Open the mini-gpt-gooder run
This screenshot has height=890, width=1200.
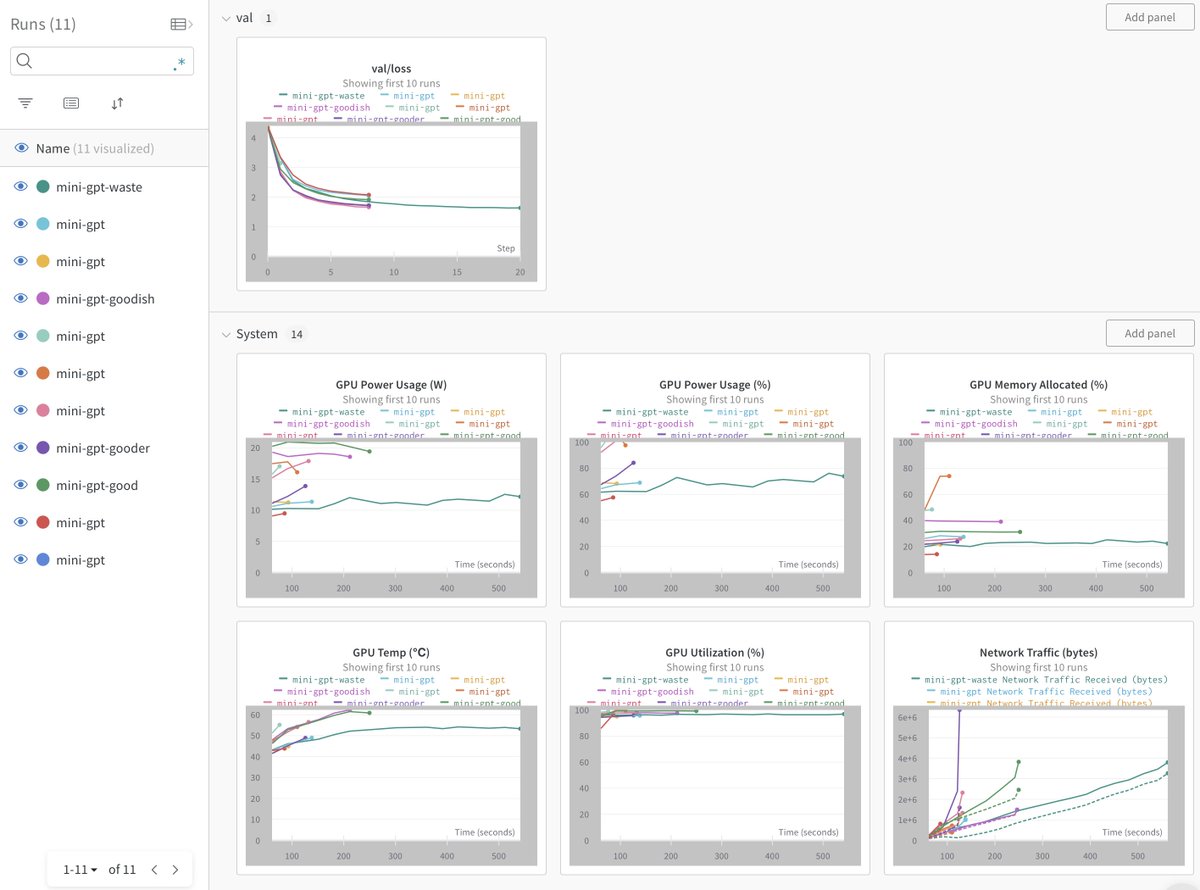click(x=103, y=448)
